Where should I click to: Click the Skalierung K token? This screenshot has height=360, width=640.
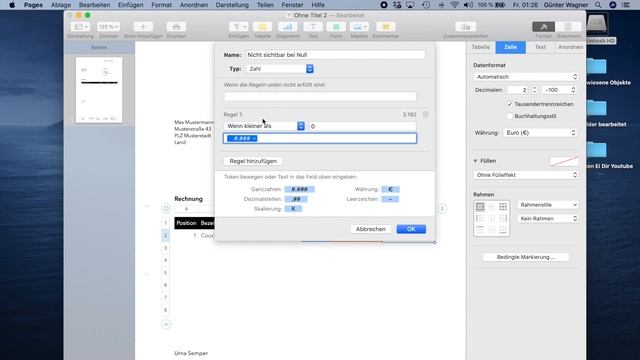point(293,209)
